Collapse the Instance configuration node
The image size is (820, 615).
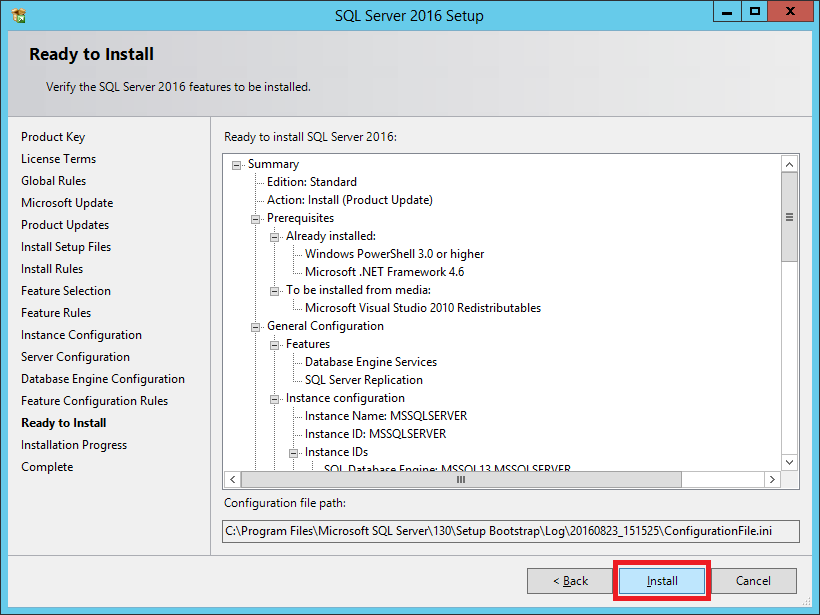[x=275, y=399]
